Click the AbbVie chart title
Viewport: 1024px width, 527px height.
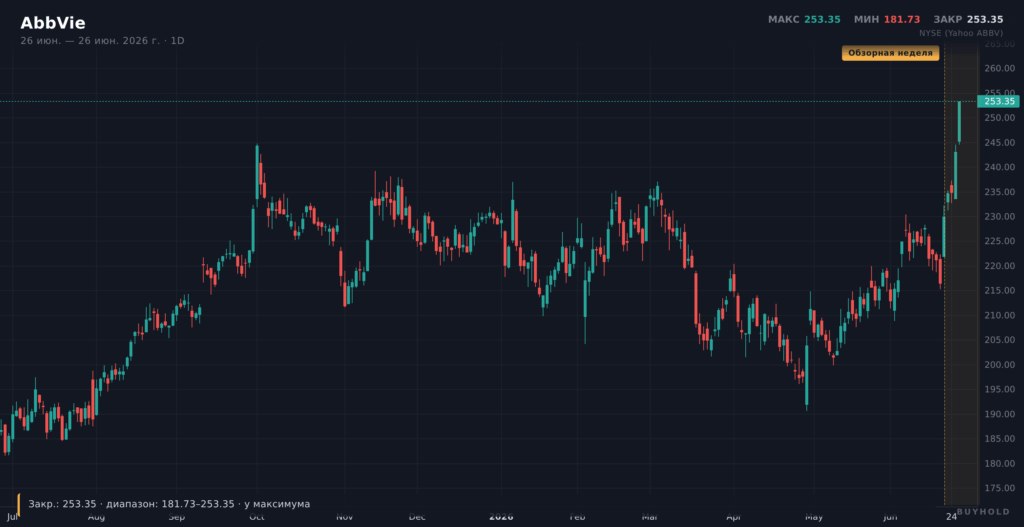point(53,23)
